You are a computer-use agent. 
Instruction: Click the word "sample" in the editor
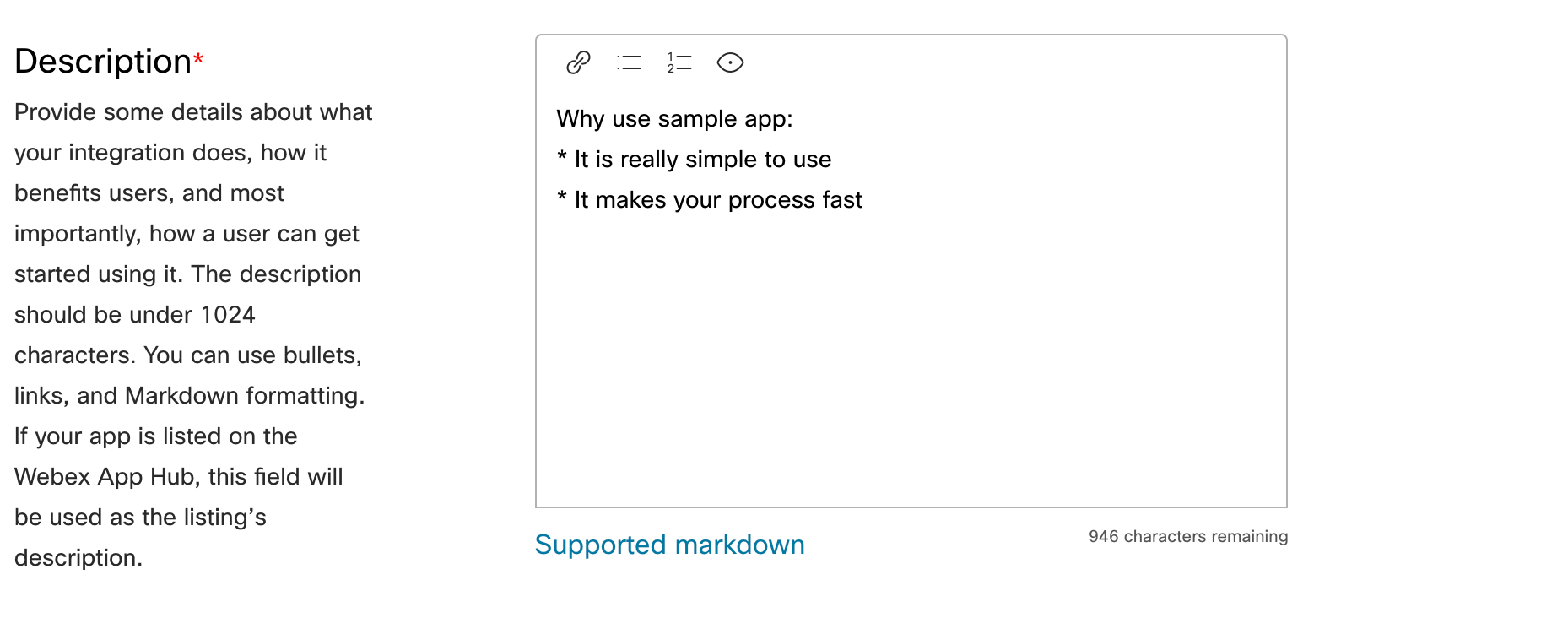point(692,119)
